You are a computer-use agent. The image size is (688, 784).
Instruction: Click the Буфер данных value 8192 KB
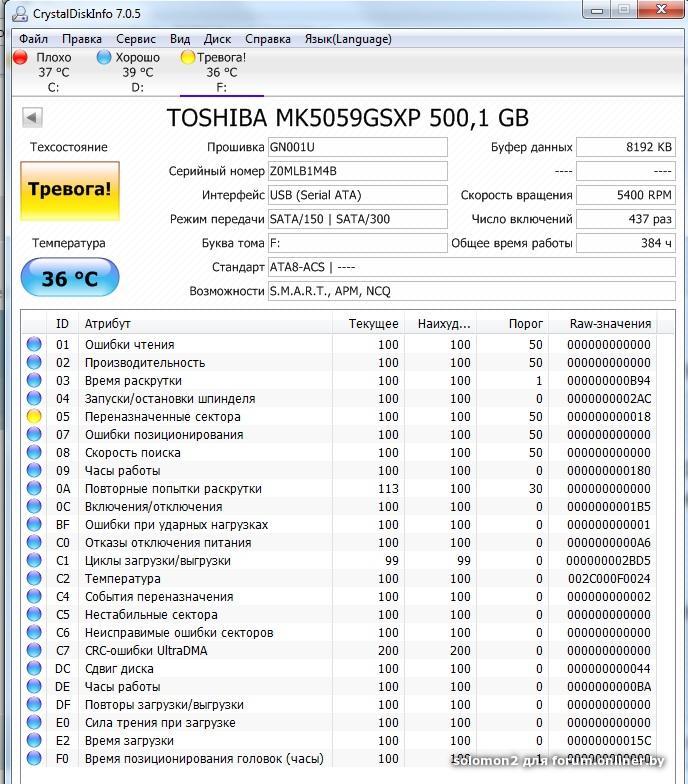click(x=626, y=147)
